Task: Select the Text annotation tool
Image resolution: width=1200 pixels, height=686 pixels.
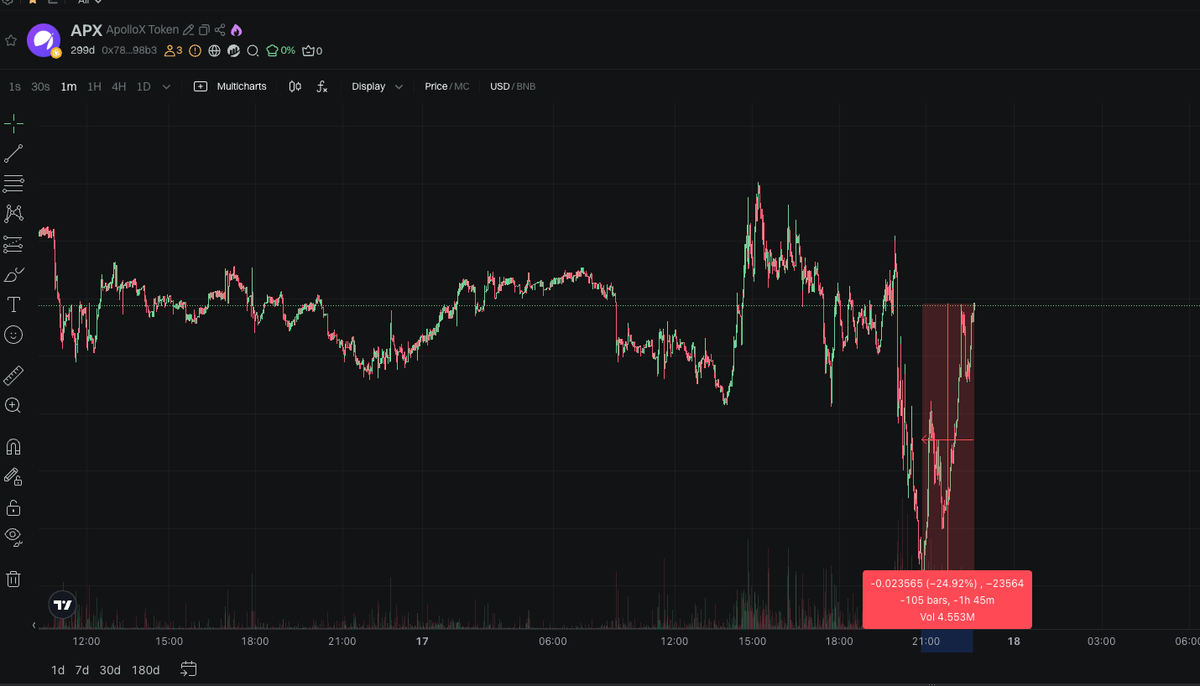Action: coord(14,304)
